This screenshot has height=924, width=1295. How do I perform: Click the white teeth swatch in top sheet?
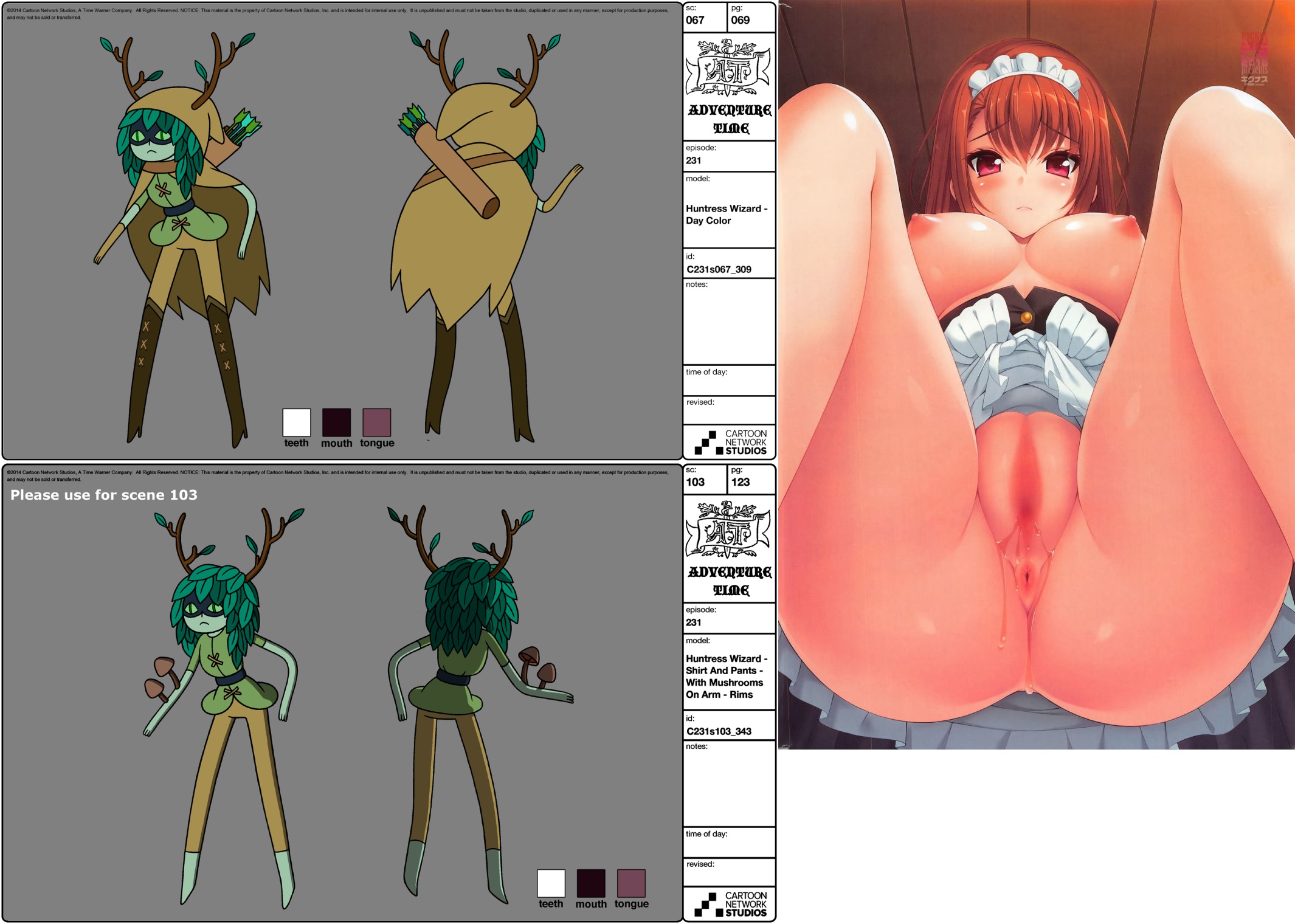pos(296,422)
